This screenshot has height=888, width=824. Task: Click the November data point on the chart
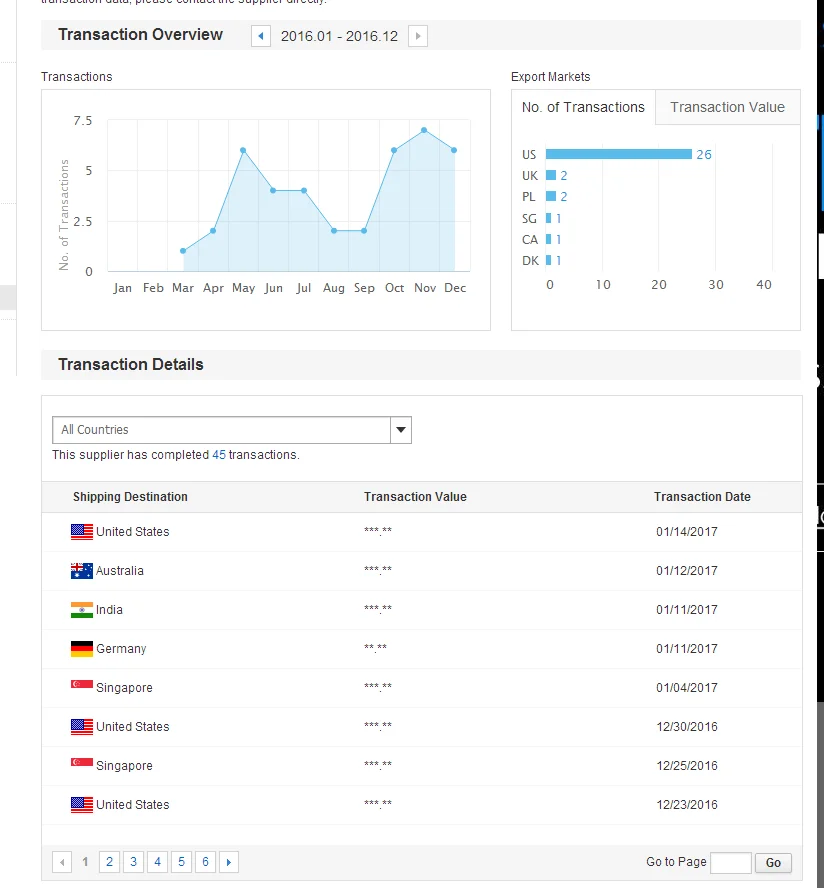(424, 130)
